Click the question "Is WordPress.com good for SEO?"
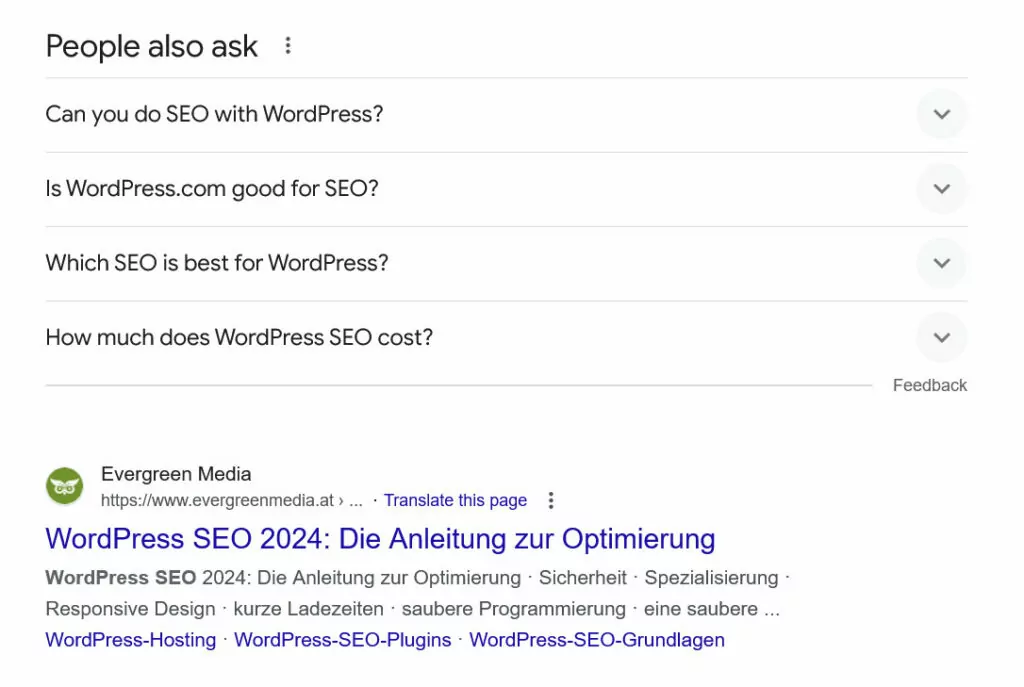The width and height of the screenshot is (1024, 687). pos(212,189)
